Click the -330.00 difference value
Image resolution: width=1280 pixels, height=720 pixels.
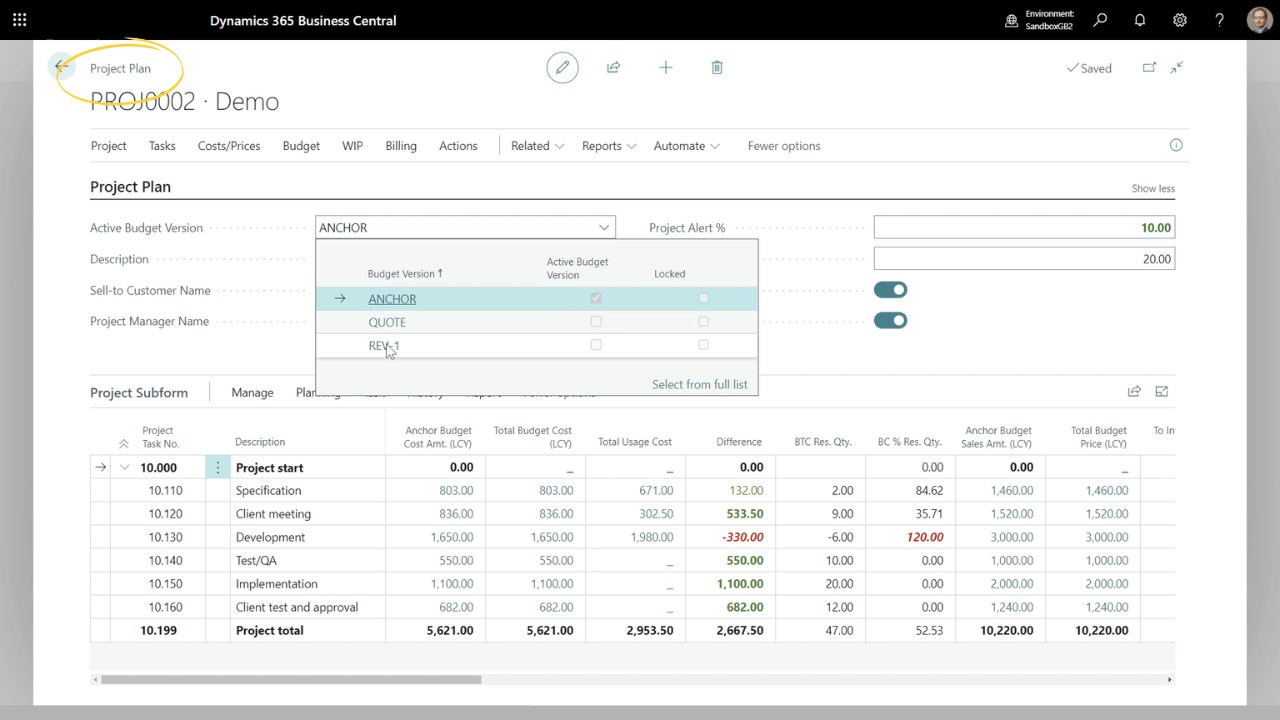coord(742,537)
